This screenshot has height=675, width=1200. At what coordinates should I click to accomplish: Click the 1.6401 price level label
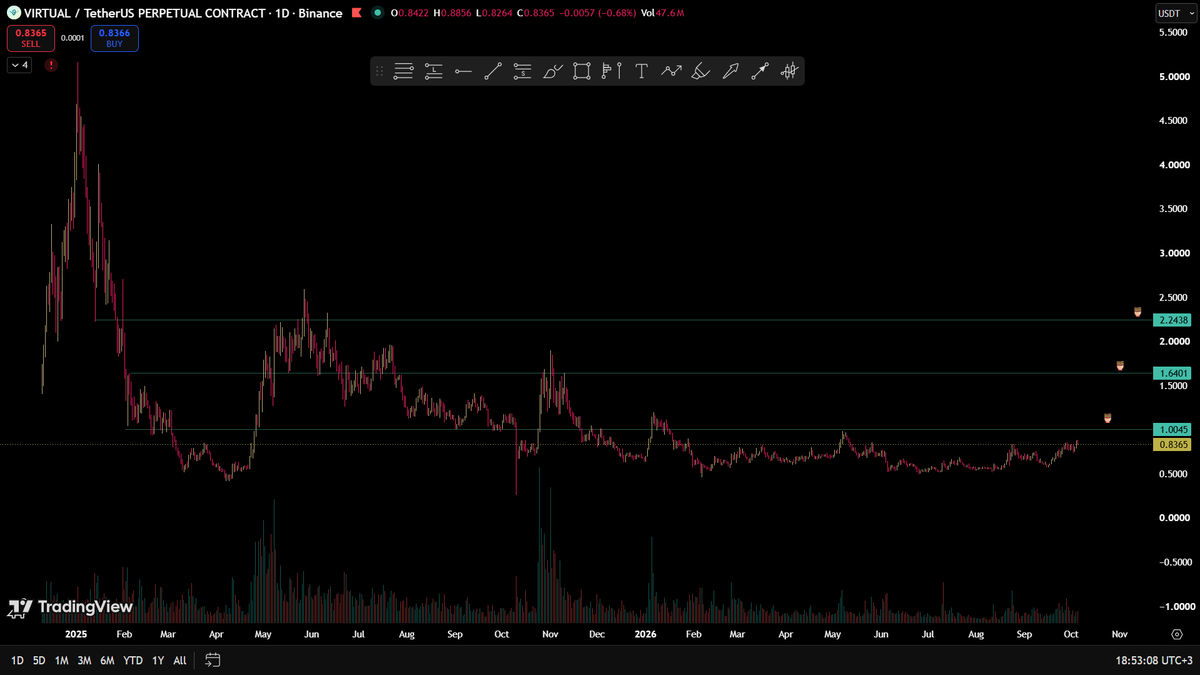click(x=1172, y=373)
